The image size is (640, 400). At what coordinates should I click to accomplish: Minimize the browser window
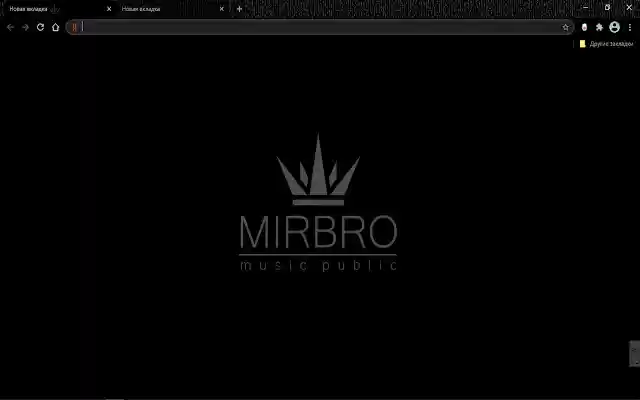[585, 7]
